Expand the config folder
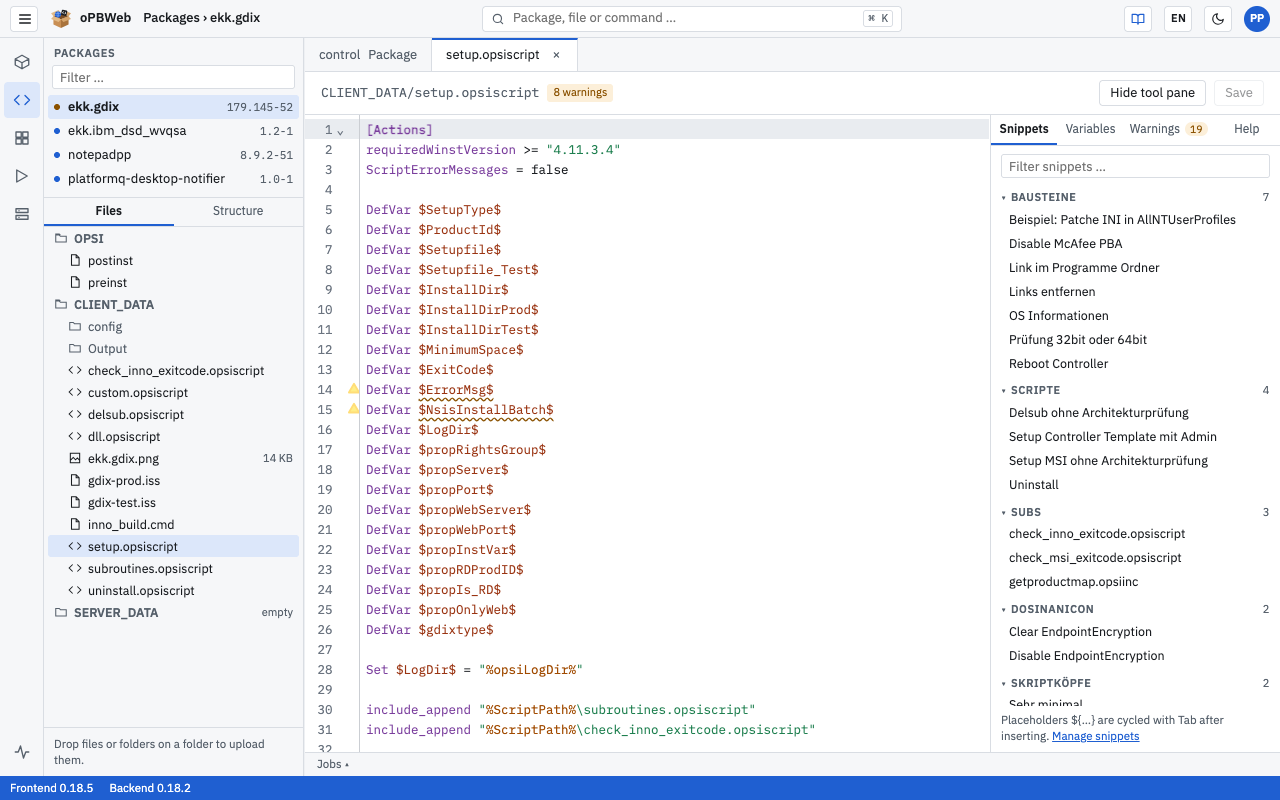The height and width of the screenshot is (800, 1280). (173, 326)
